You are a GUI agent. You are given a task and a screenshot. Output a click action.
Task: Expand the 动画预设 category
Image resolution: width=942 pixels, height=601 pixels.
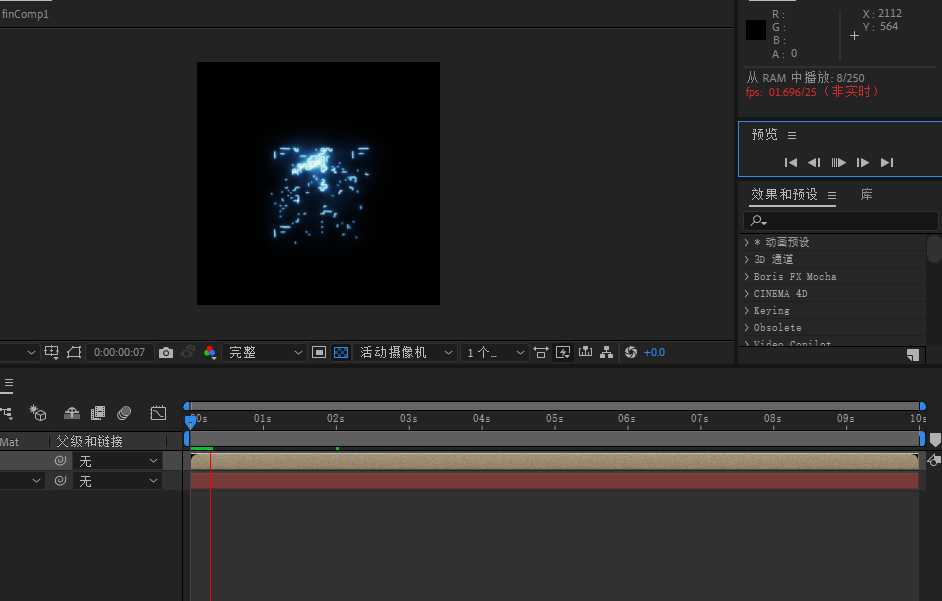[x=747, y=242]
